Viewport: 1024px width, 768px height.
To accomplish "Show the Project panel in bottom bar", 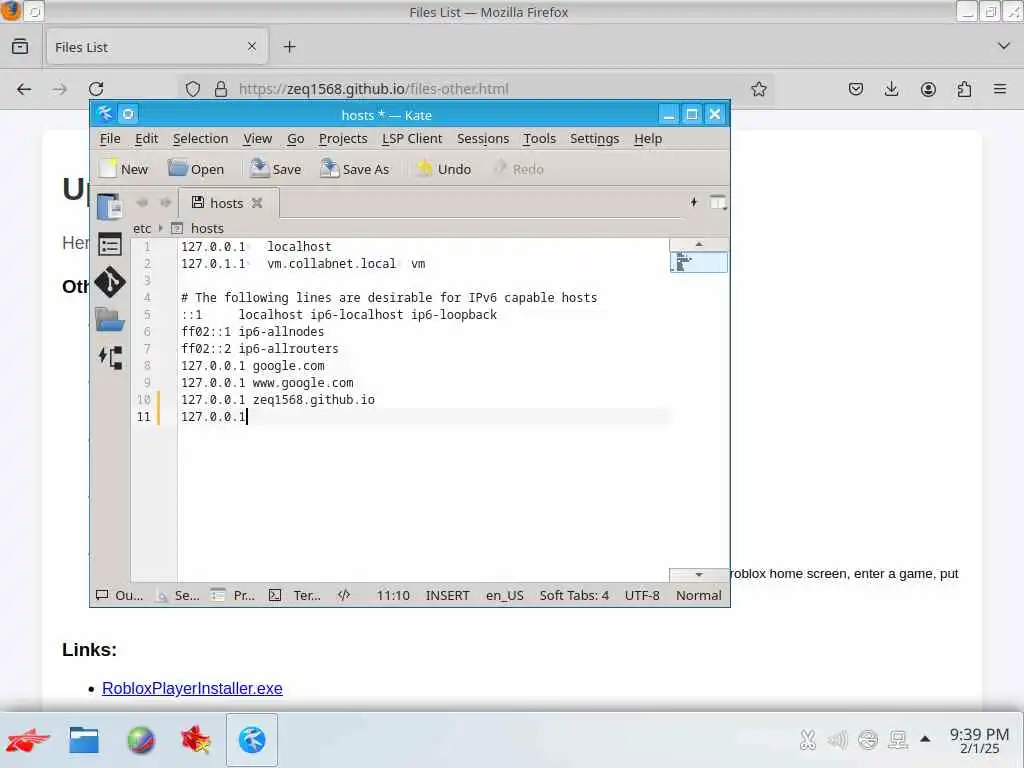I will pyautogui.click(x=232, y=596).
